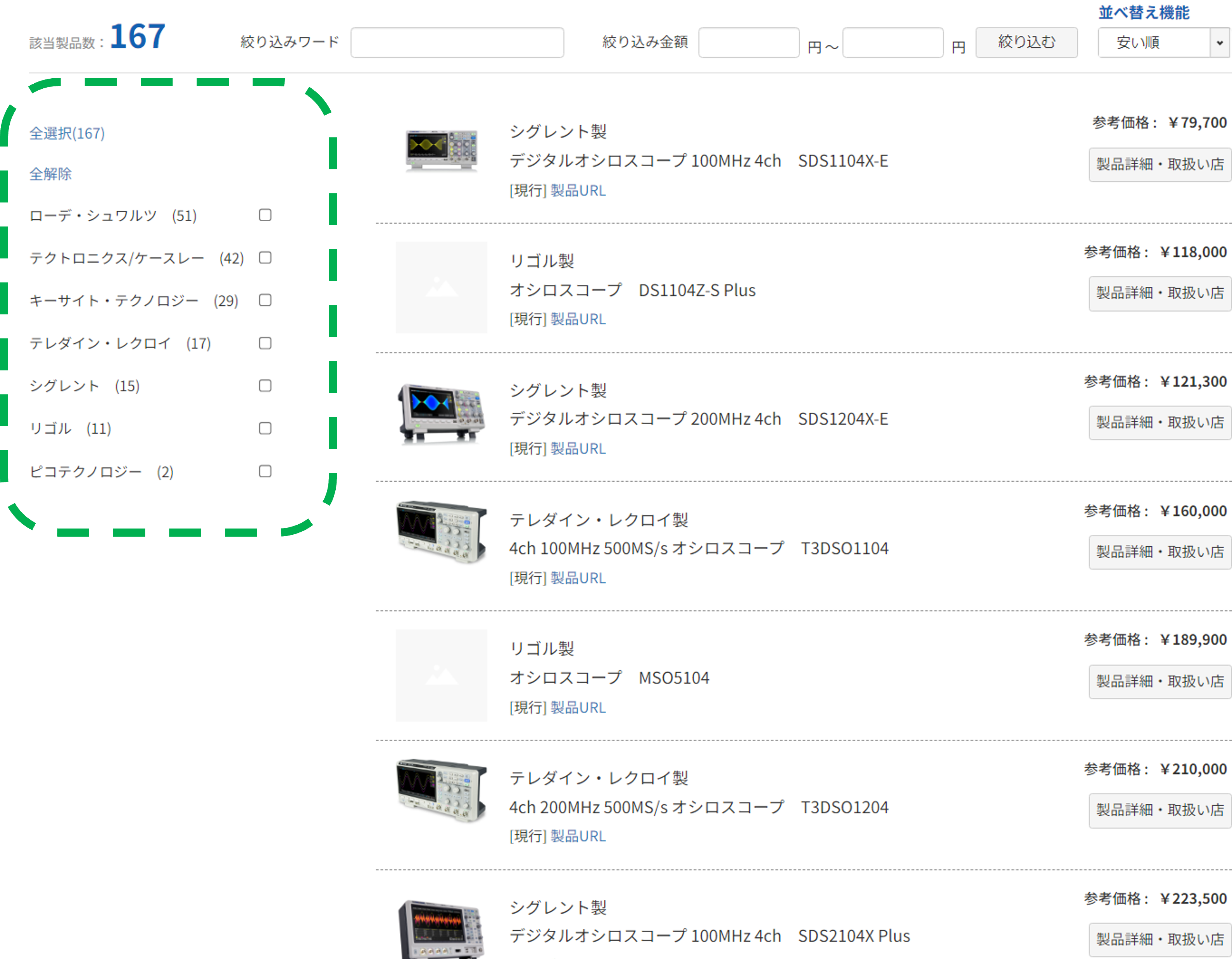This screenshot has height=959, width=1232.
Task: Enable the シグレント manufacturer checkbox
Action: [x=265, y=386]
